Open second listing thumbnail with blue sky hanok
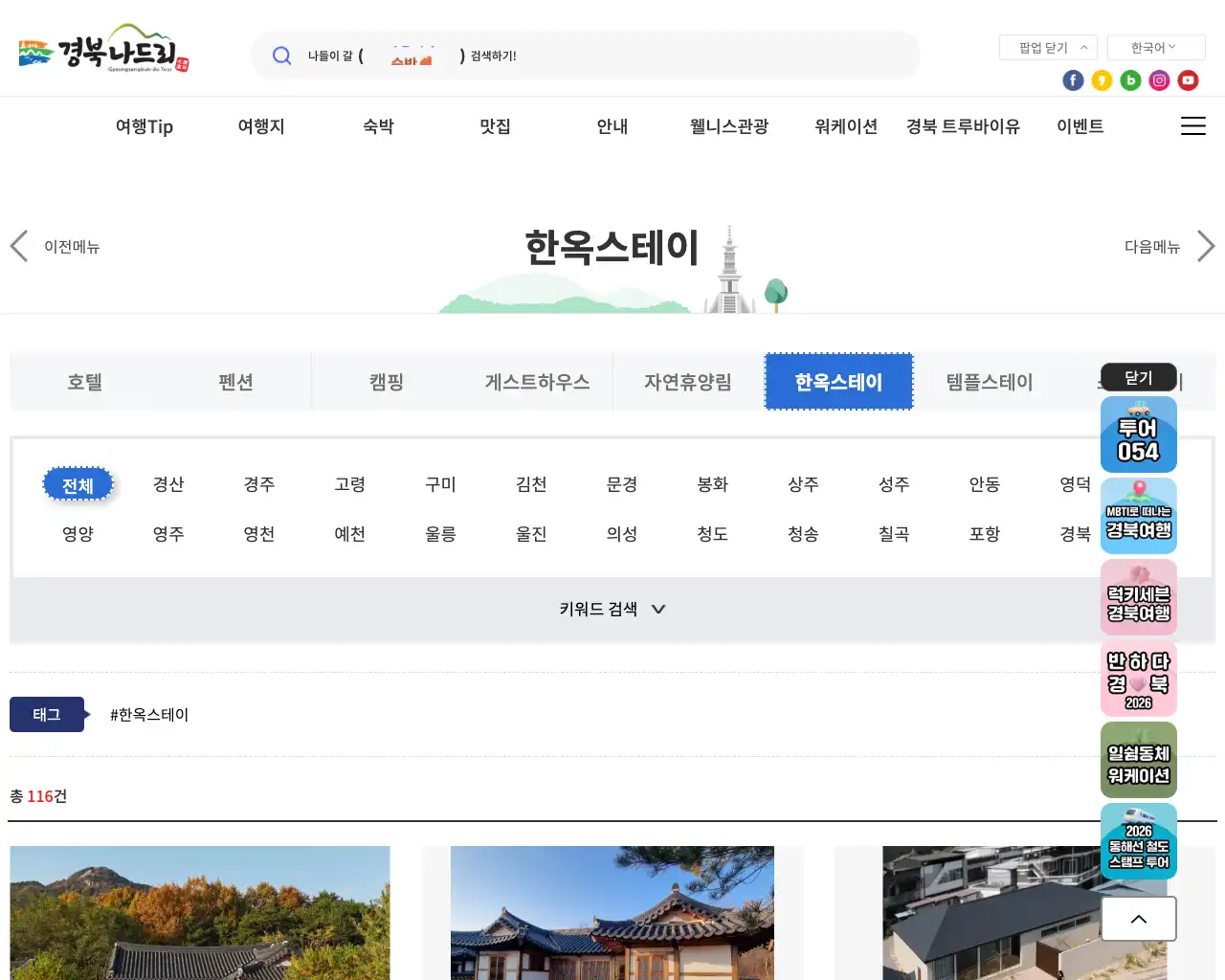The width and height of the screenshot is (1225, 980). pyautogui.click(x=612, y=913)
